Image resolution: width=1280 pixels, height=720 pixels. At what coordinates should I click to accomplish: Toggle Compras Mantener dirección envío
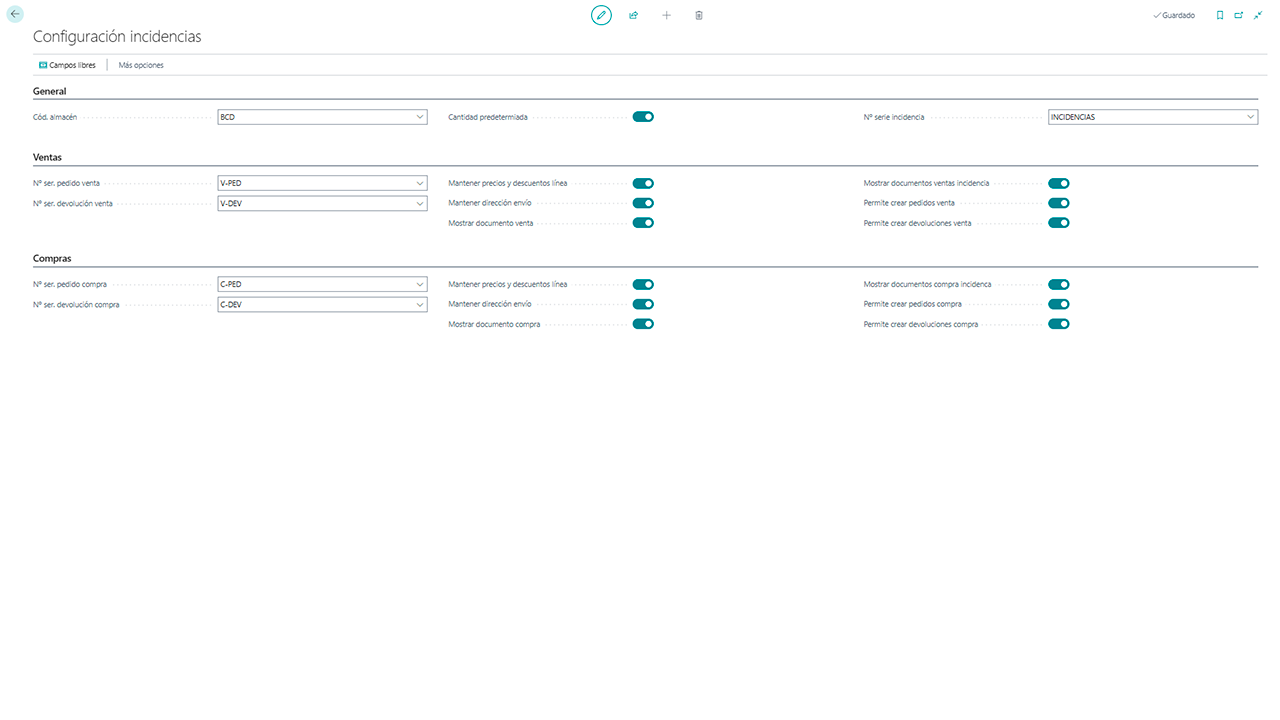tap(643, 304)
